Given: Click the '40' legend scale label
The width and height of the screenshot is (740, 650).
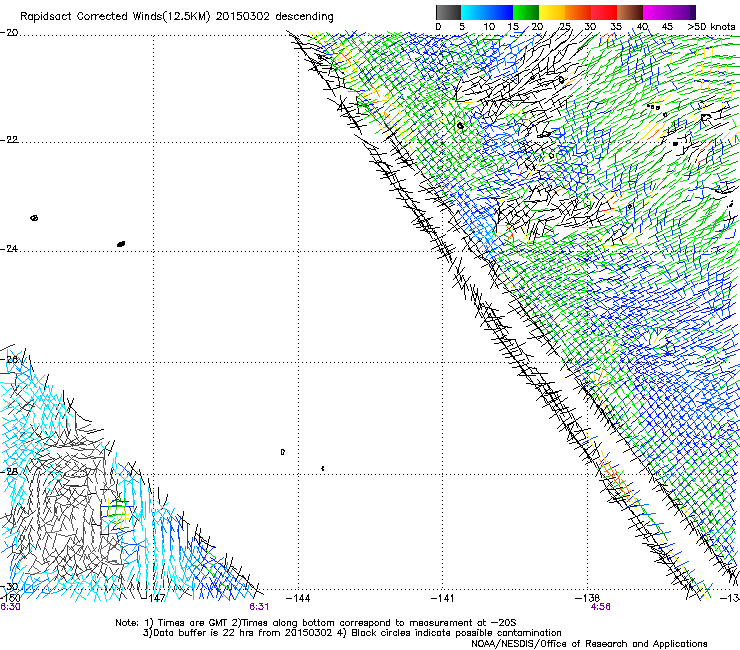Looking at the screenshot, I should tap(642, 27).
